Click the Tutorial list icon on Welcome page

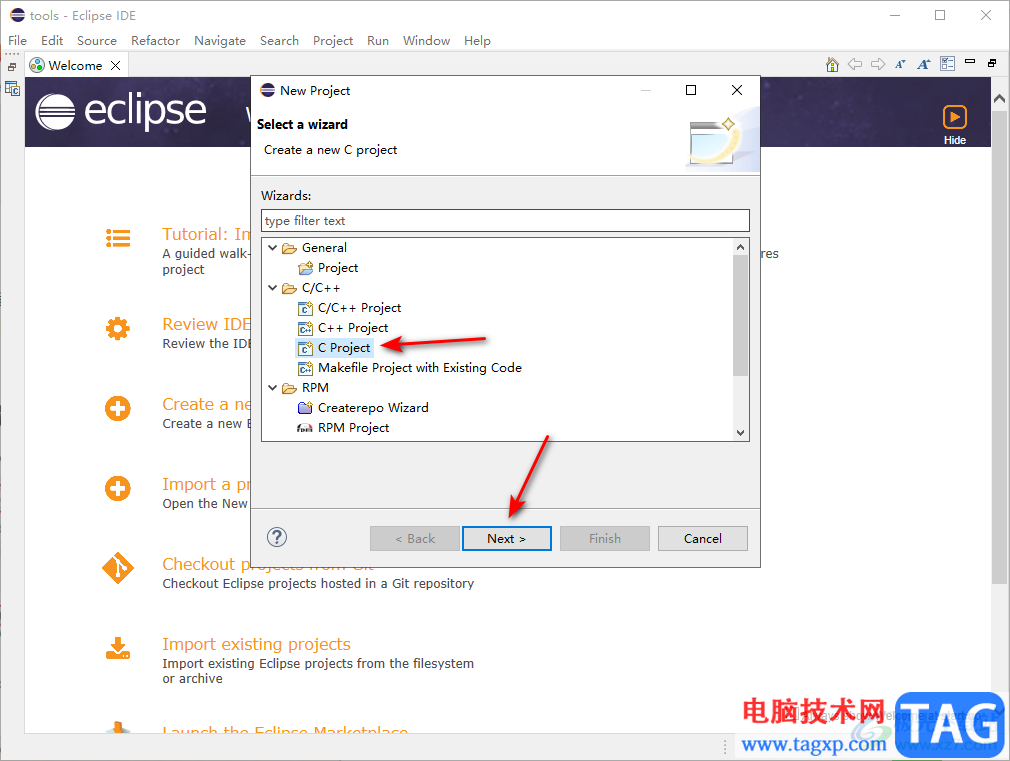pyautogui.click(x=118, y=238)
